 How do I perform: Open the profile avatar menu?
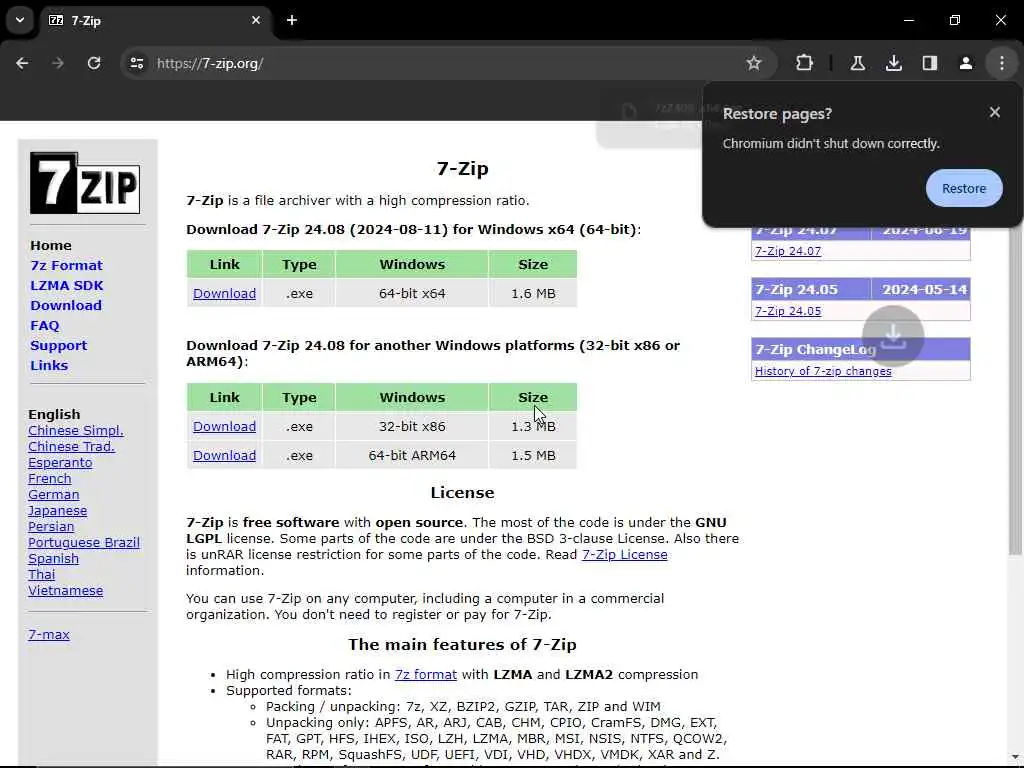tap(965, 63)
